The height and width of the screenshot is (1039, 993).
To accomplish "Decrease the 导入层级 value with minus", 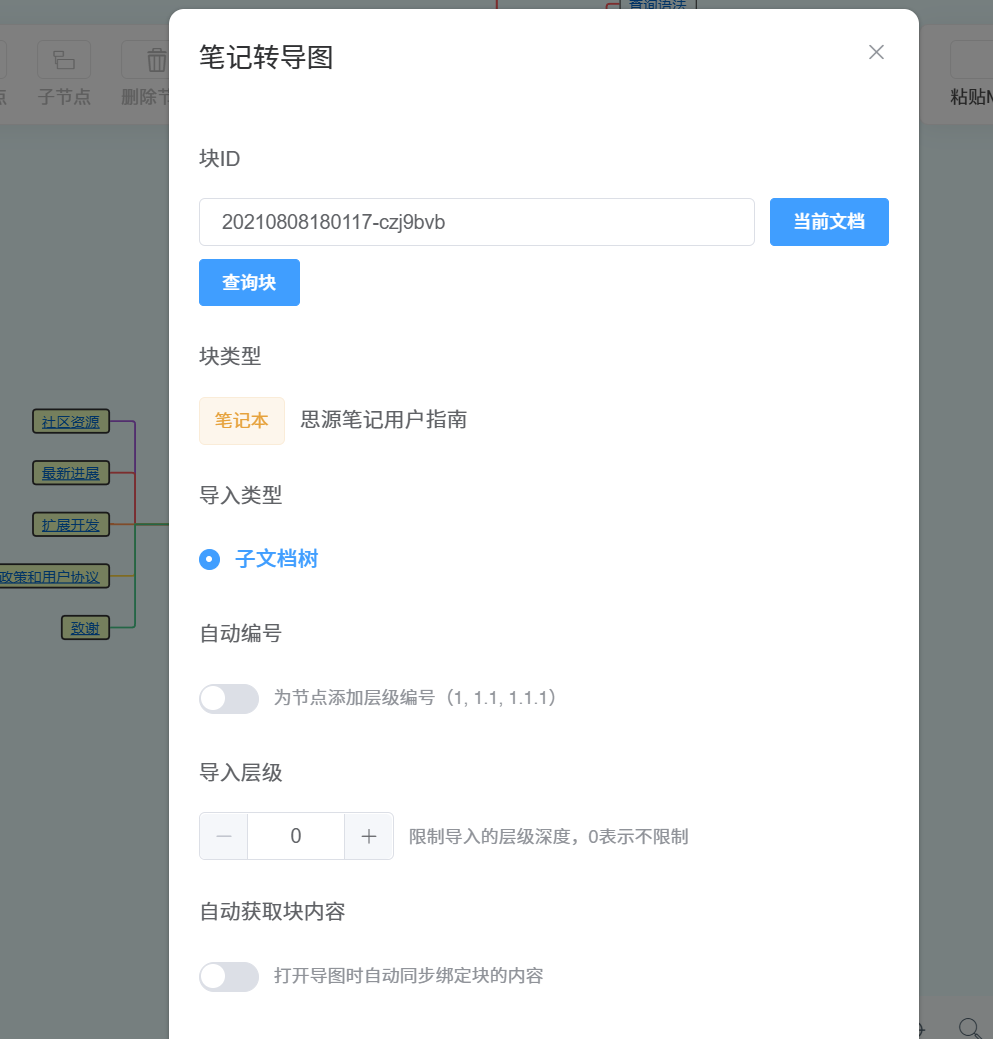I will point(224,836).
